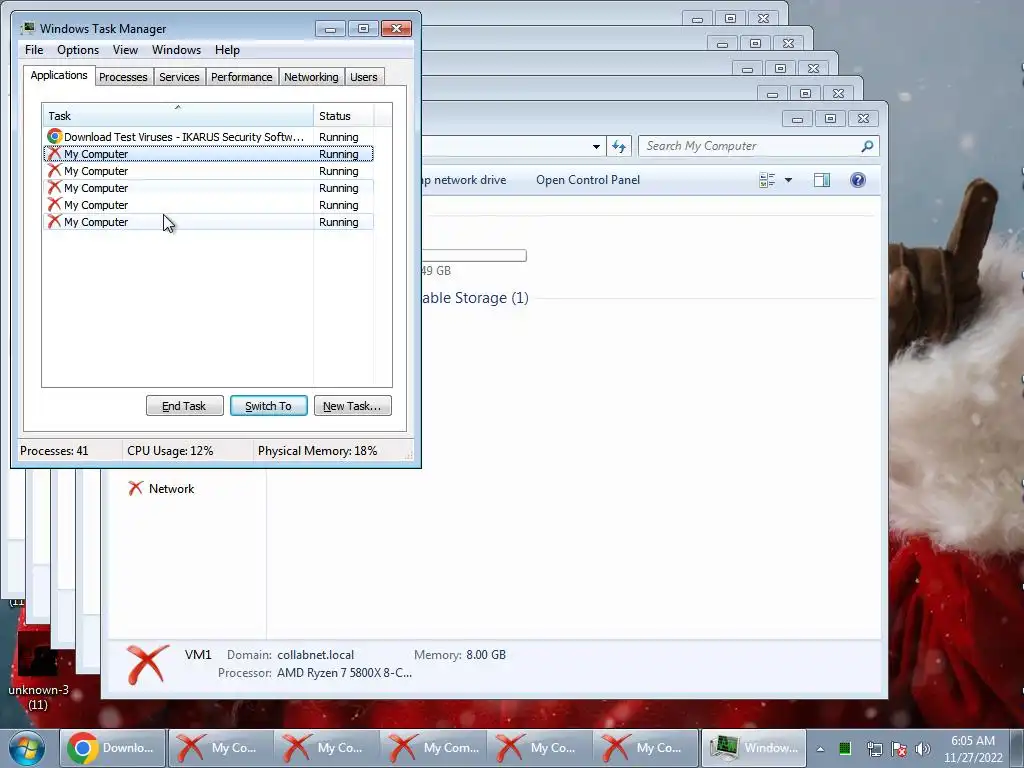Switch to the Performance tab

click(x=242, y=77)
